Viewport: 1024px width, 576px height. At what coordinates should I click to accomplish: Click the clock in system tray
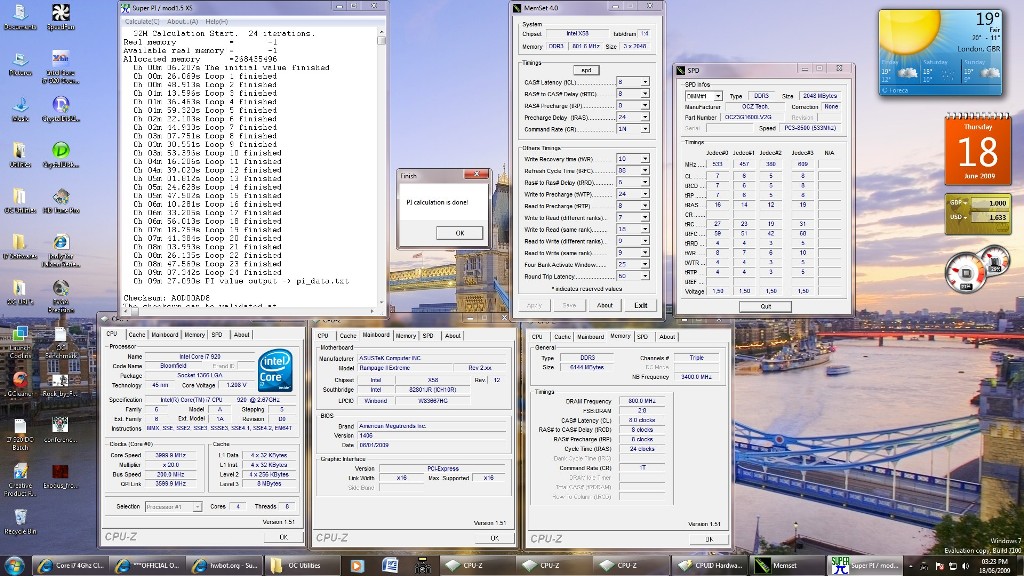[993, 566]
